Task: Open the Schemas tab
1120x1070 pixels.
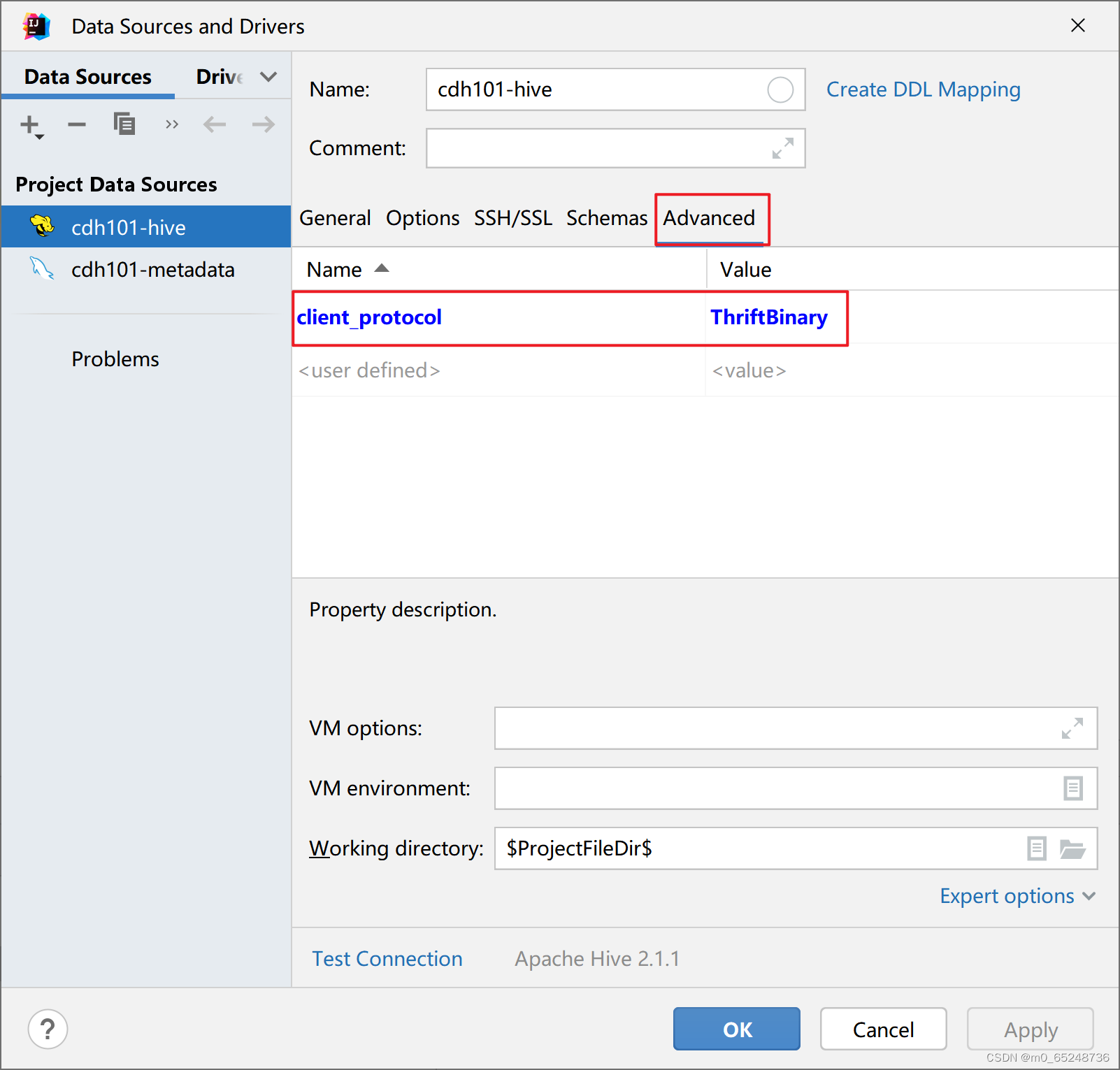Action: point(607,218)
